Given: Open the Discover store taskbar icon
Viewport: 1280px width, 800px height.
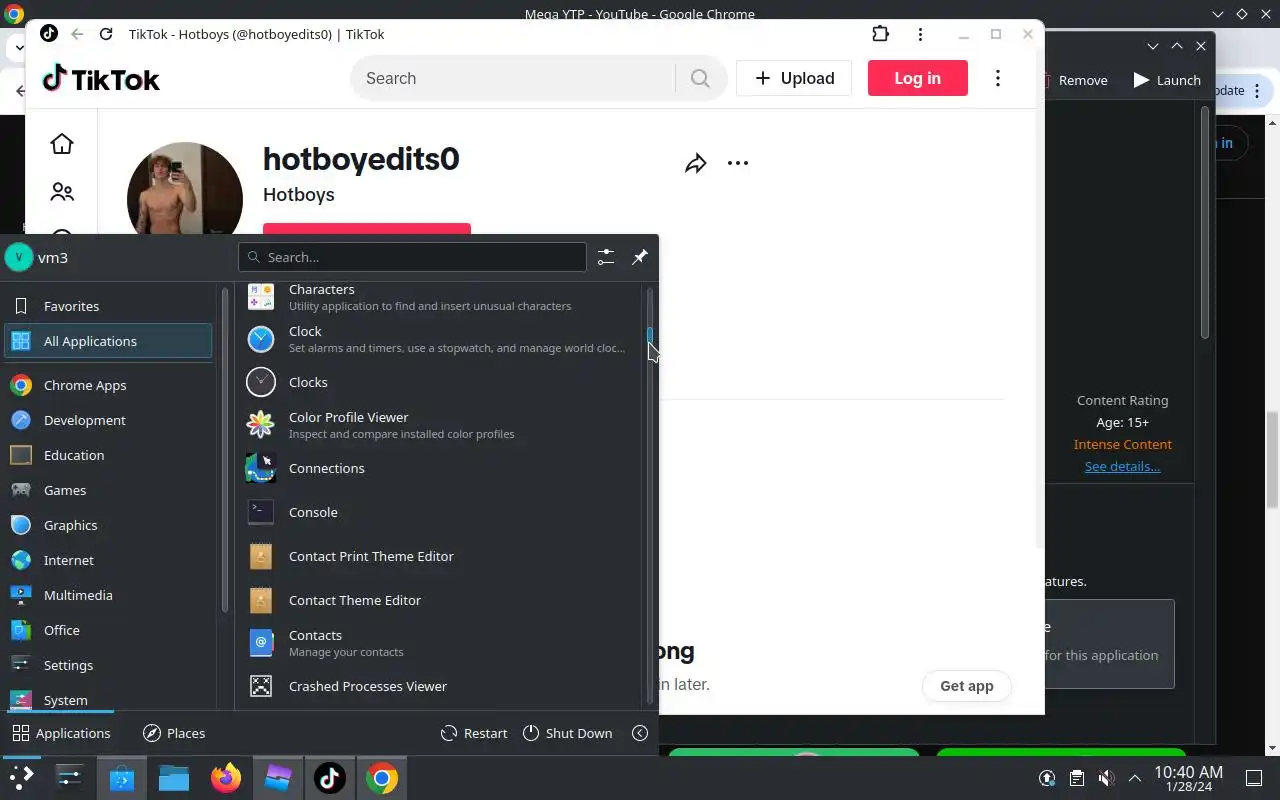Looking at the screenshot, I should (x=122, y=777).
